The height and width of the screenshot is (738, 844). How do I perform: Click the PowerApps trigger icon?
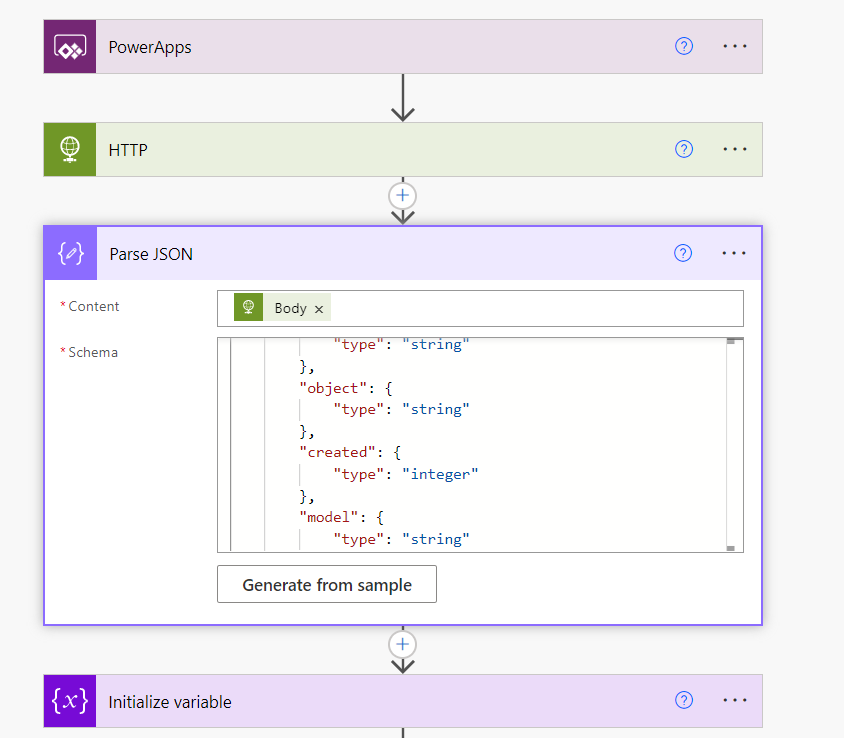[69, 47]
